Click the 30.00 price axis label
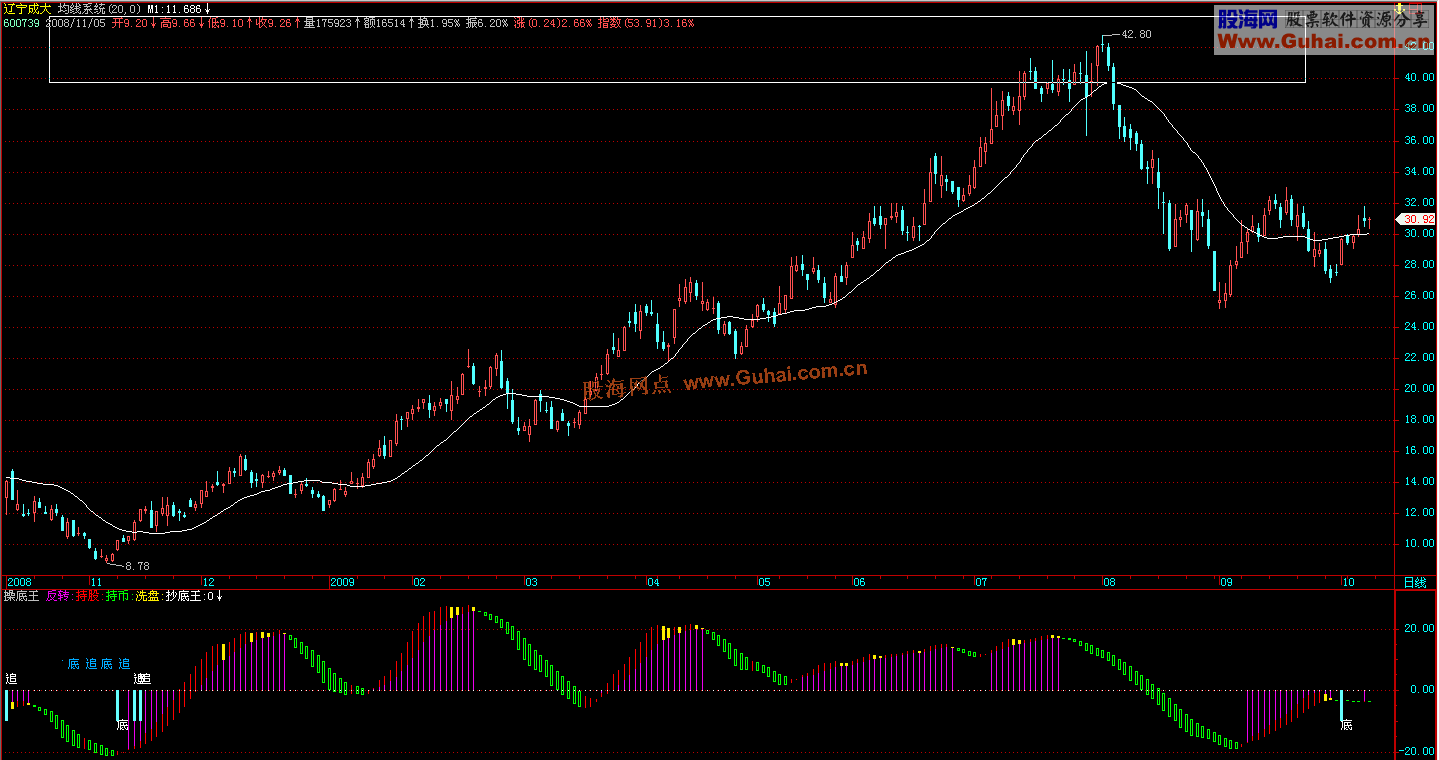1439x760 pixels. 1417,234
